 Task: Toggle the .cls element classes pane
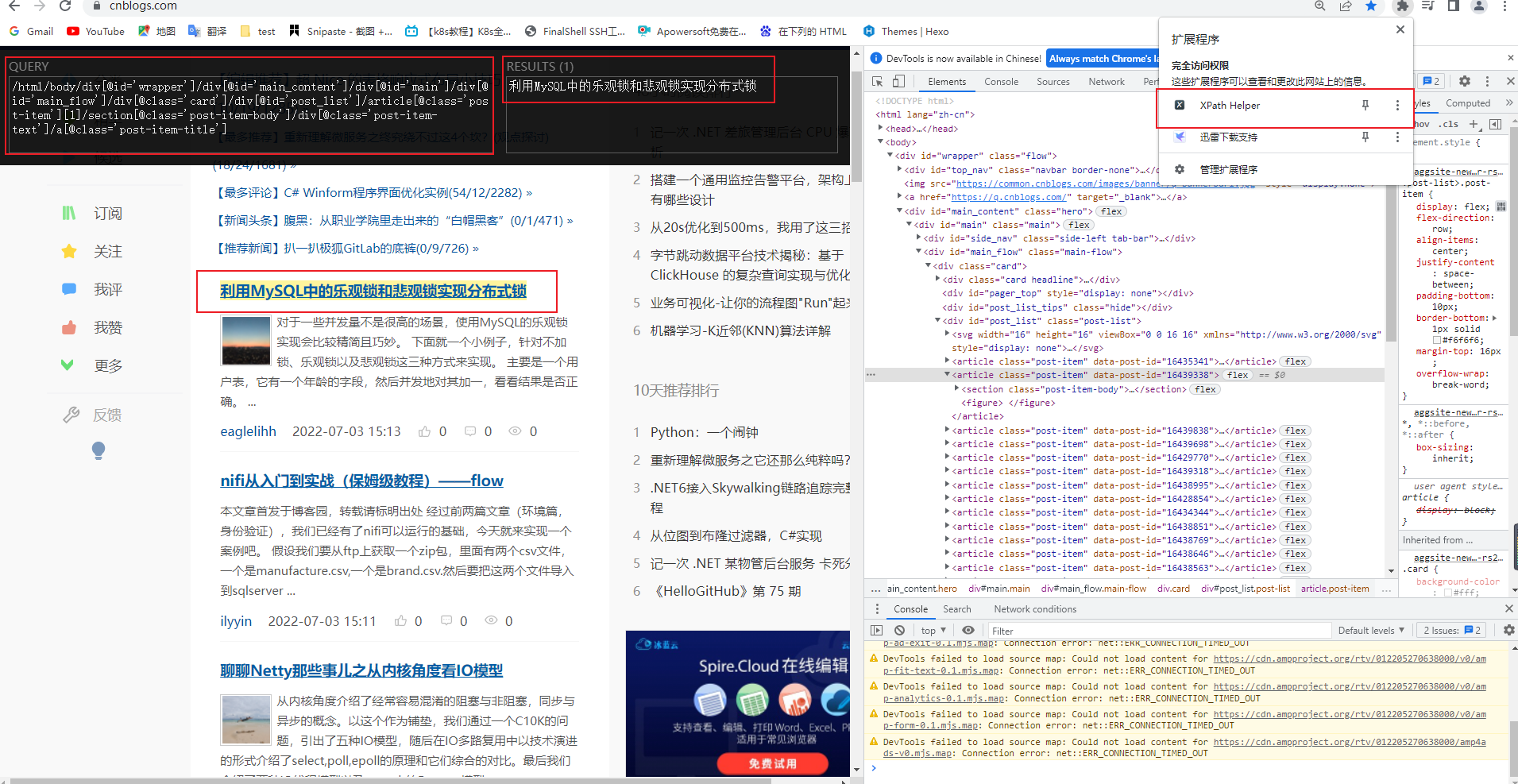(1449, 124)
